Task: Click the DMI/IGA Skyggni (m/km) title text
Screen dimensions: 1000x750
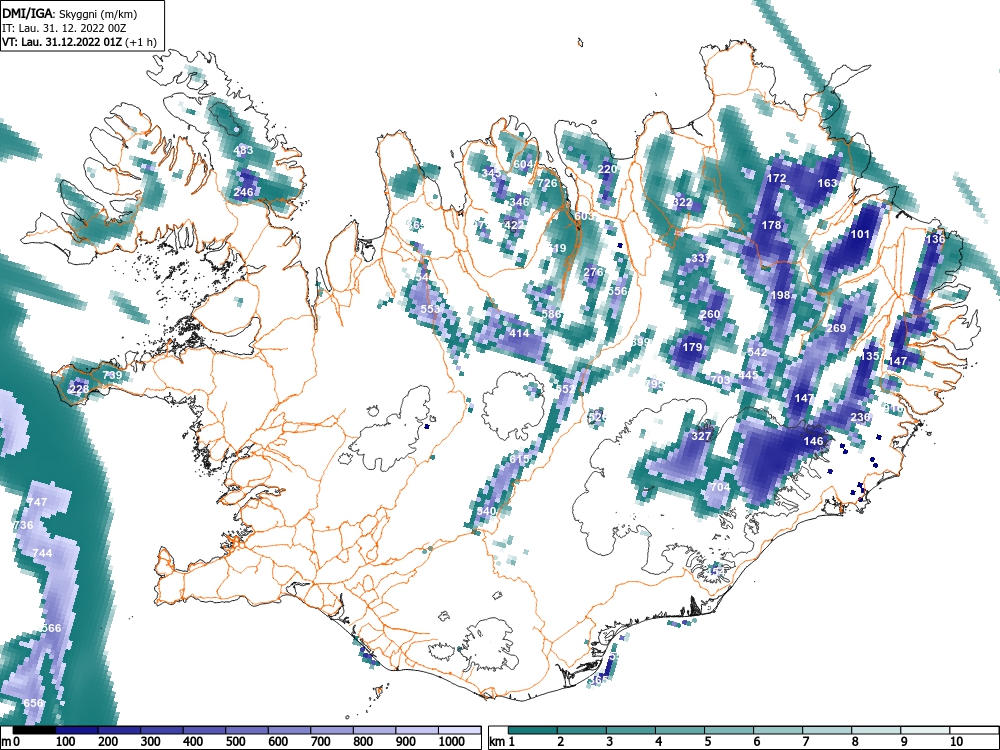Action: click(69, 13)
